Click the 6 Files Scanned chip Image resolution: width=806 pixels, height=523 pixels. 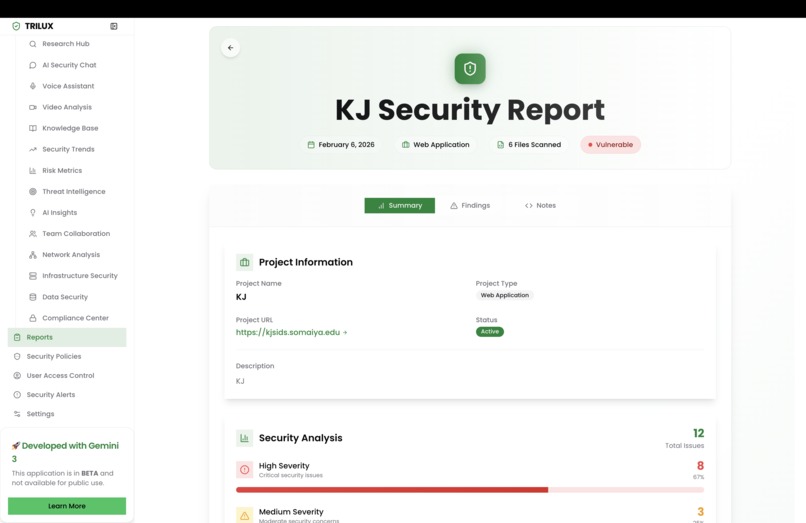pyautogui.click(x=529, y=145)
